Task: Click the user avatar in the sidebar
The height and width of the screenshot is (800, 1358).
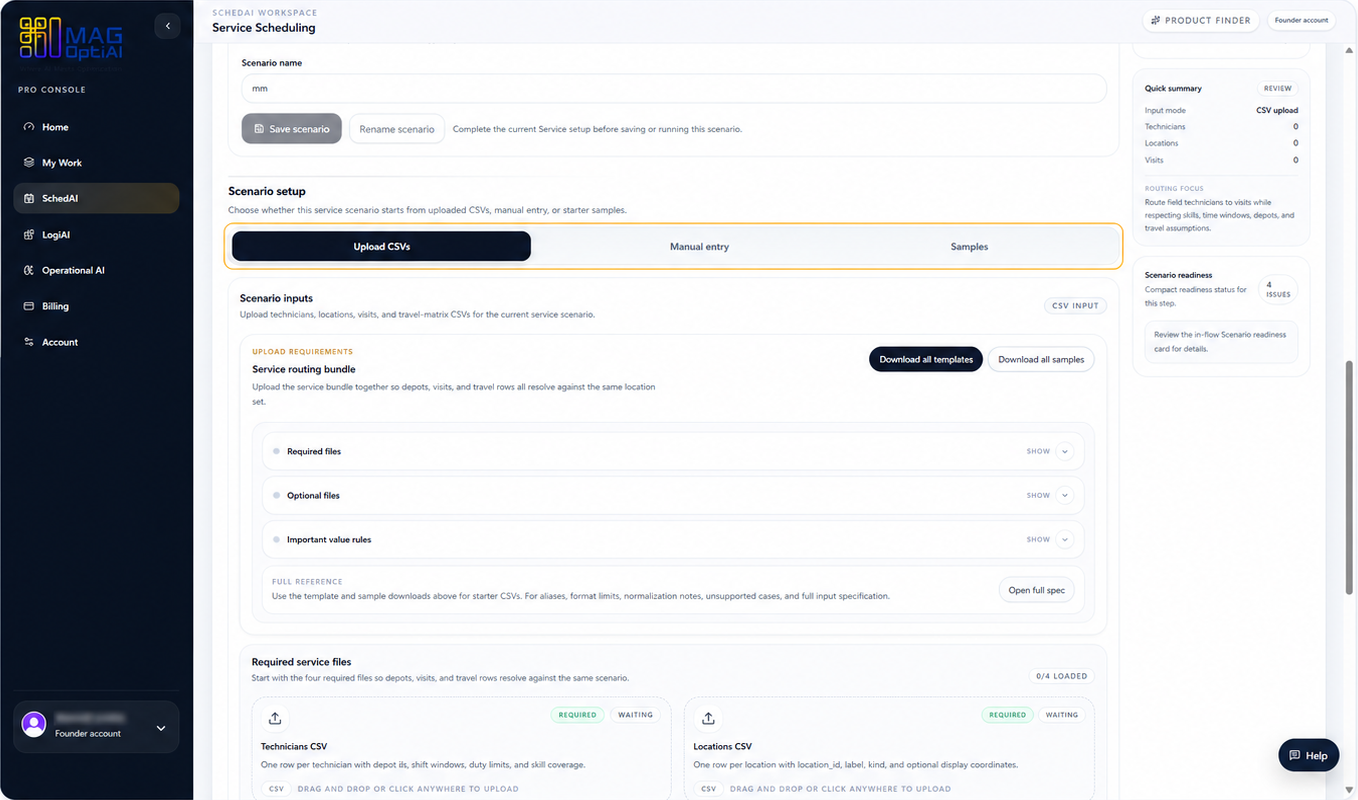Action: [x=34, y=724]
